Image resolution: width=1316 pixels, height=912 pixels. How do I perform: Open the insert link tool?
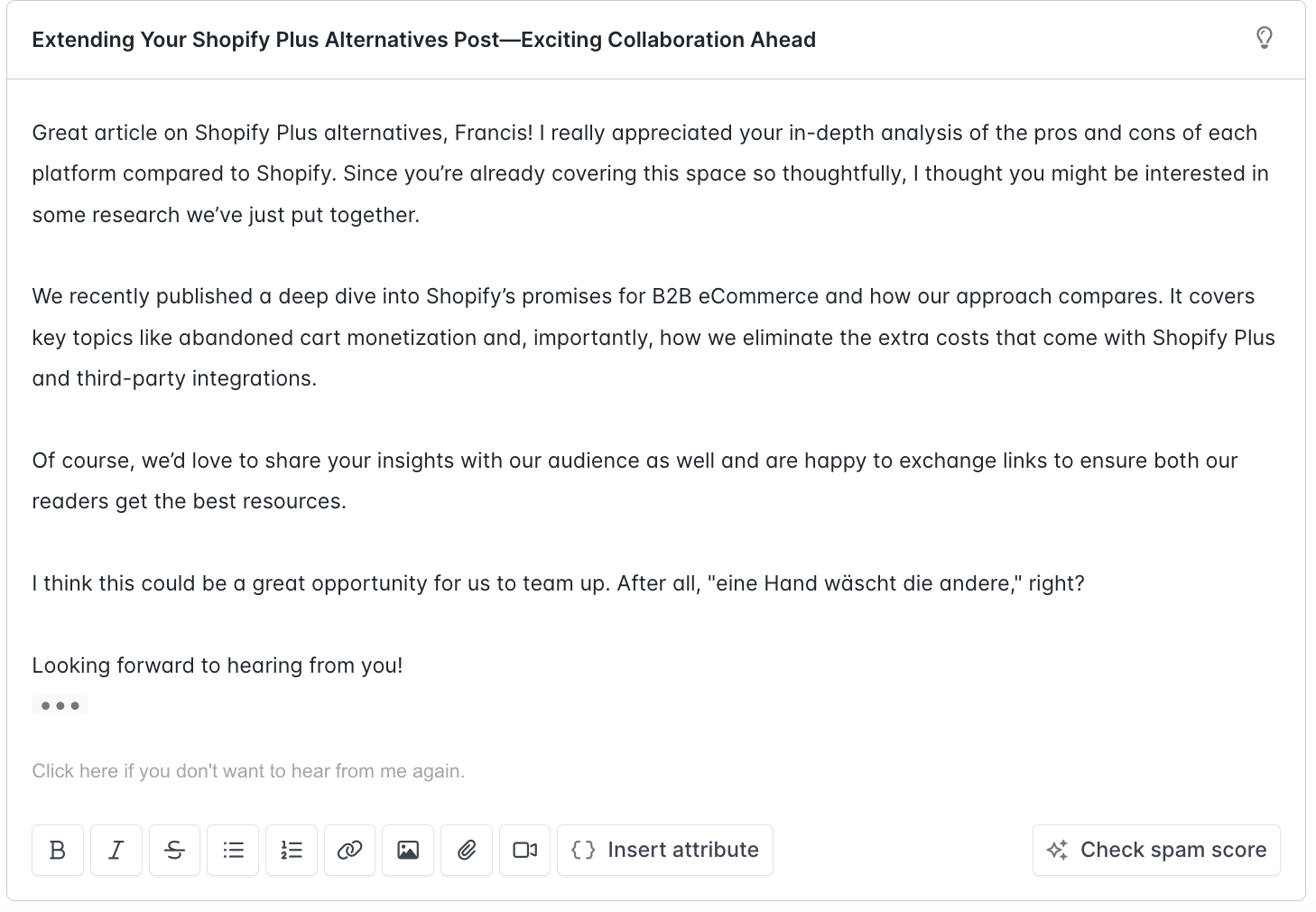click(x=350, y=850)
